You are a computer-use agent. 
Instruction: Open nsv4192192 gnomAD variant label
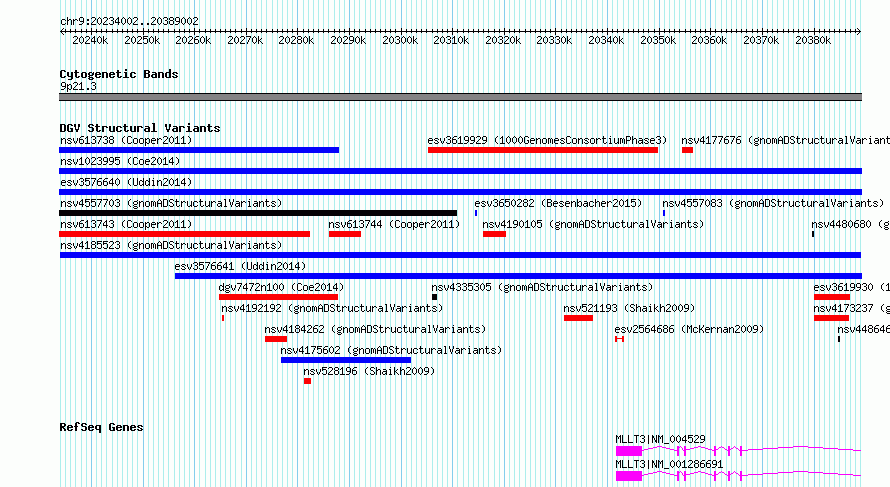[x=332, y=308]
